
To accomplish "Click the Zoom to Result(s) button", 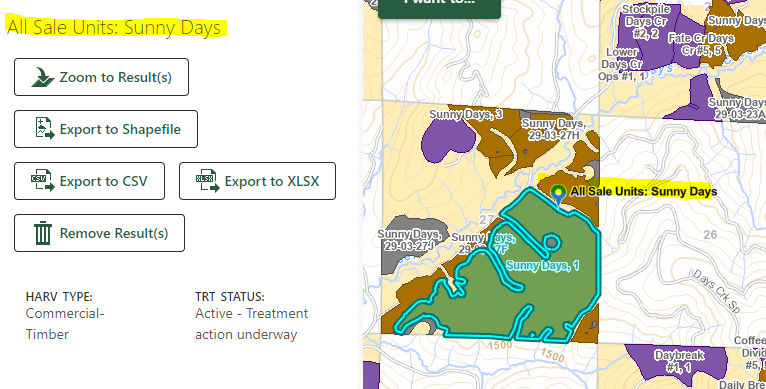I will click(x=101, y=77).
